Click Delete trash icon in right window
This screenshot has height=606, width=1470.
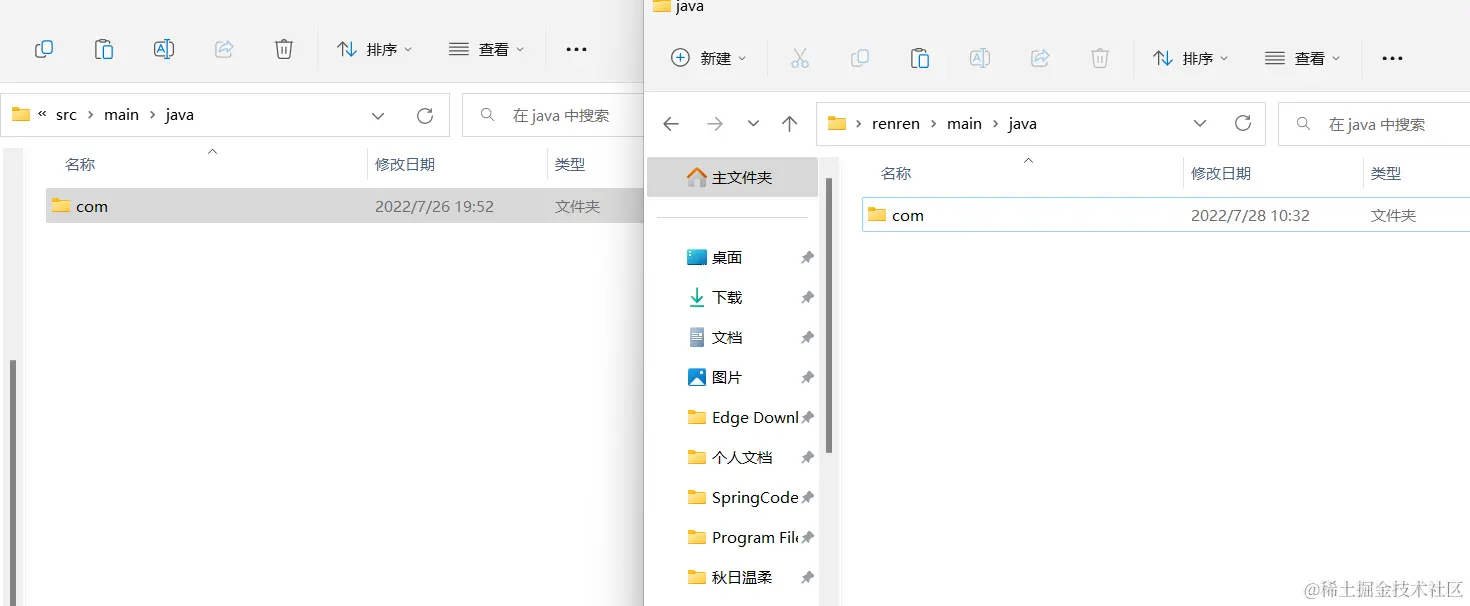[x=1100, y=58]
